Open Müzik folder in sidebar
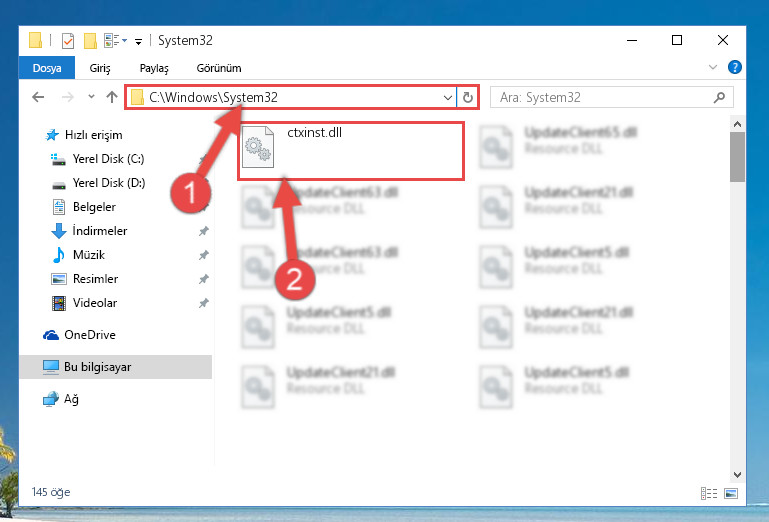Image resolution: width=769 pixels, height=522 pixels. tap(78, 255)
